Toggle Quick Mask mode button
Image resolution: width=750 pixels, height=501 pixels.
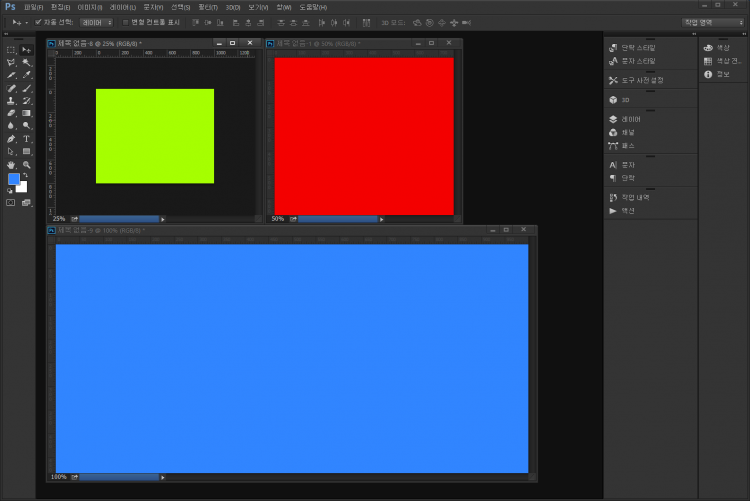pos(11,202)
